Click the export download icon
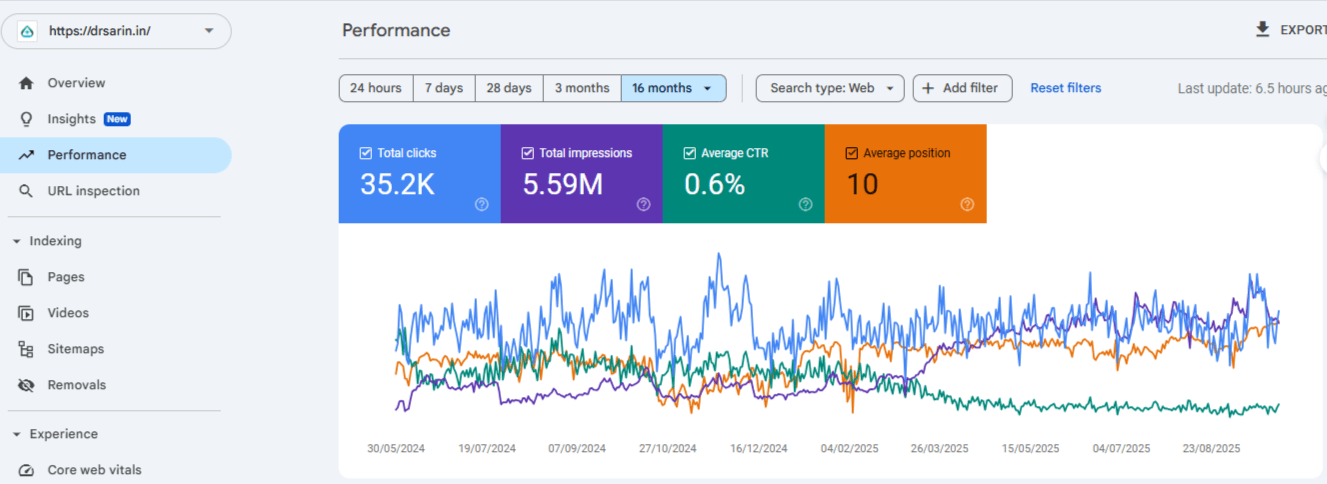The image size is (1327, 484). [1263, 30]
